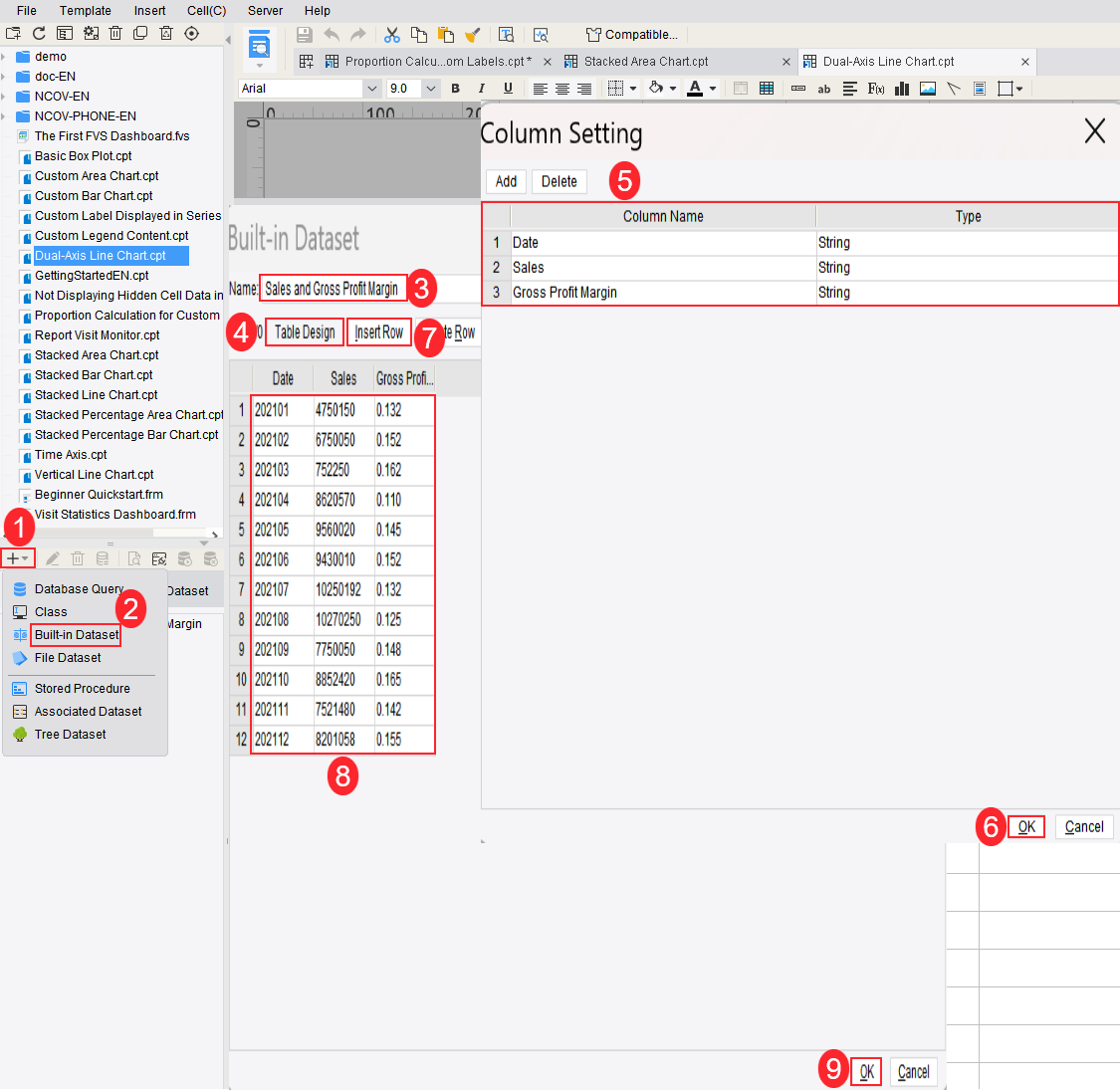Select the Cut scissors icon
Viewport: 1120px width, 1090px height.
pyautogui.click(x=391, y=34)
